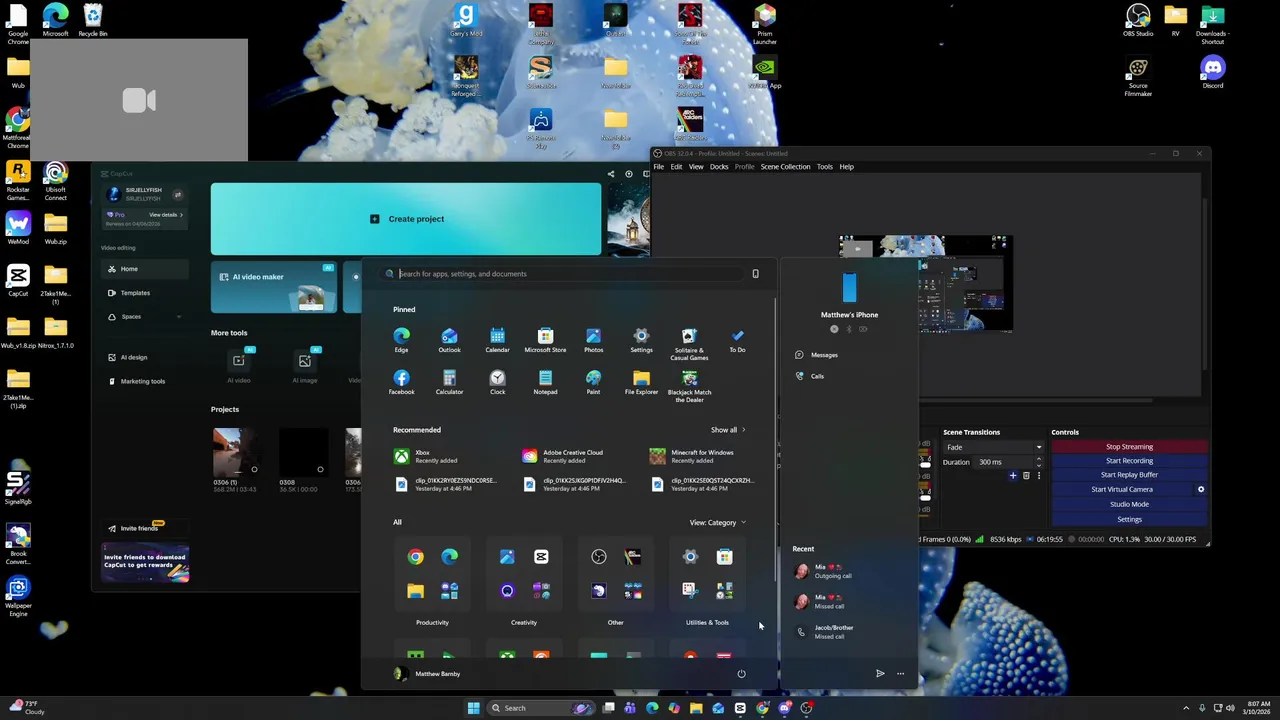The image size is (1280, 720).
Task: Click share icon in CapCut header
Action: pyautogui.click(x=611, y=174)
